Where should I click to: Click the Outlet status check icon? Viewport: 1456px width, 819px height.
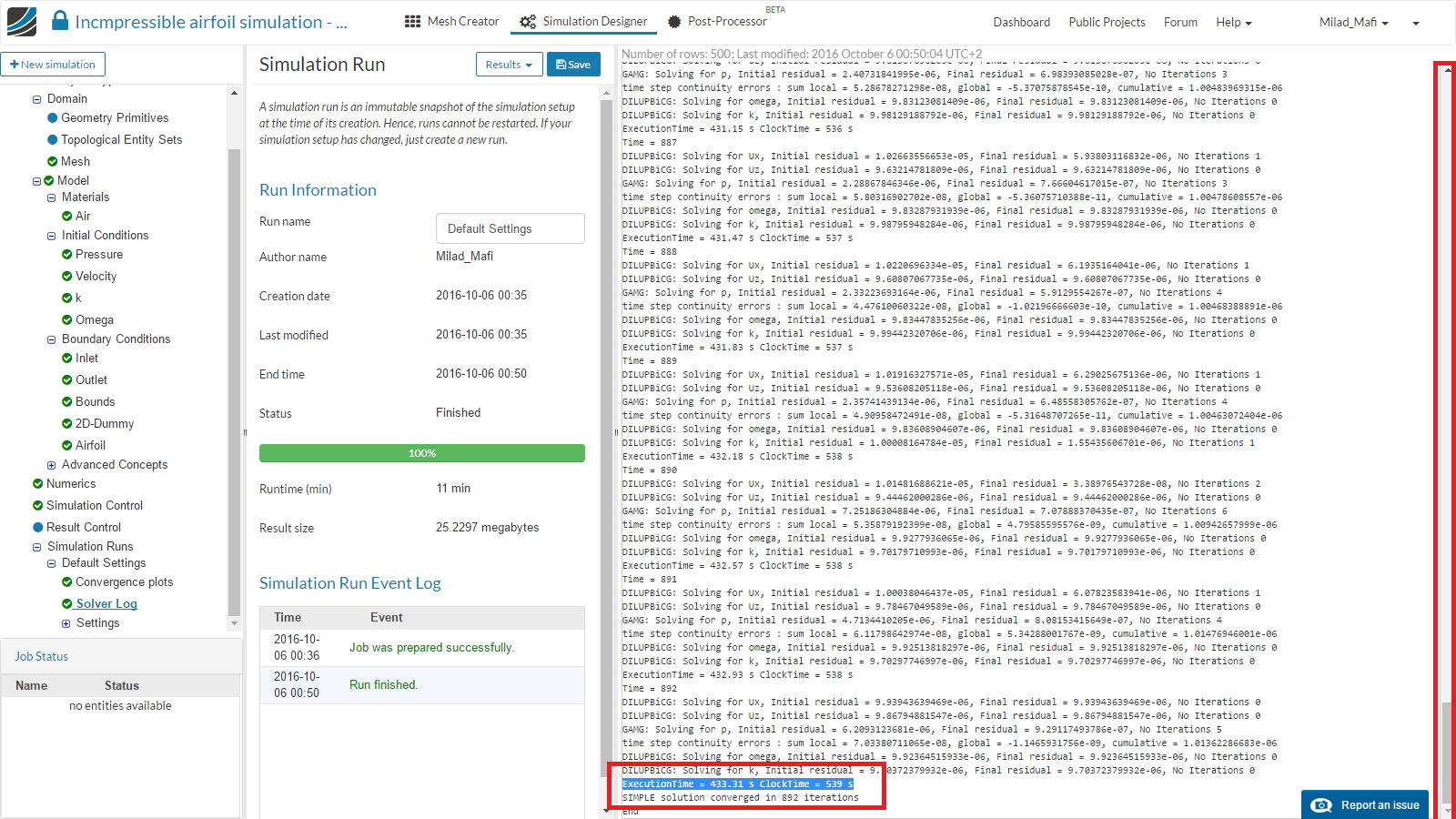click(x=67, y=379)
